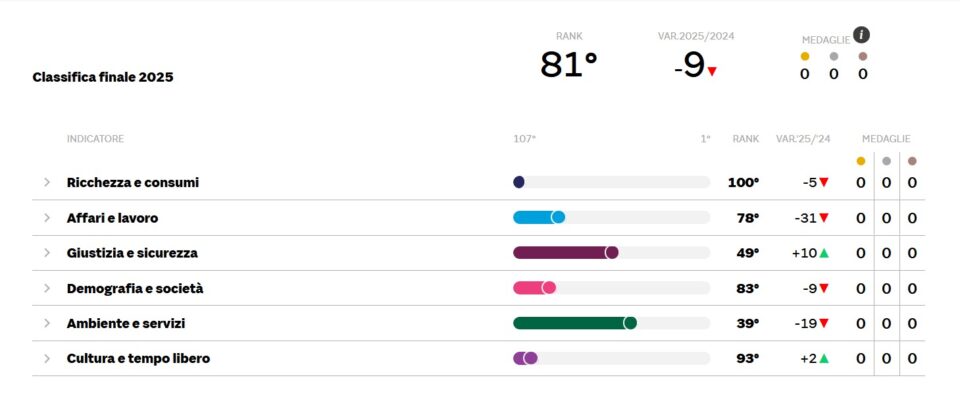960x415 pixels.
Task: Open the Cultura e tempo libero label
Action: [138, 358]
